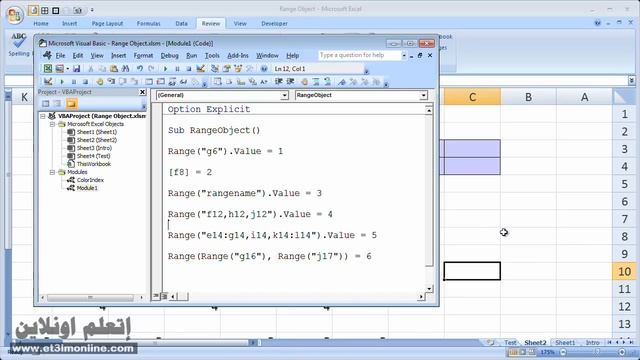Screen dimensions: 640x360
Task: Save the project with the floppy disk icon
Action: point(76,69)
